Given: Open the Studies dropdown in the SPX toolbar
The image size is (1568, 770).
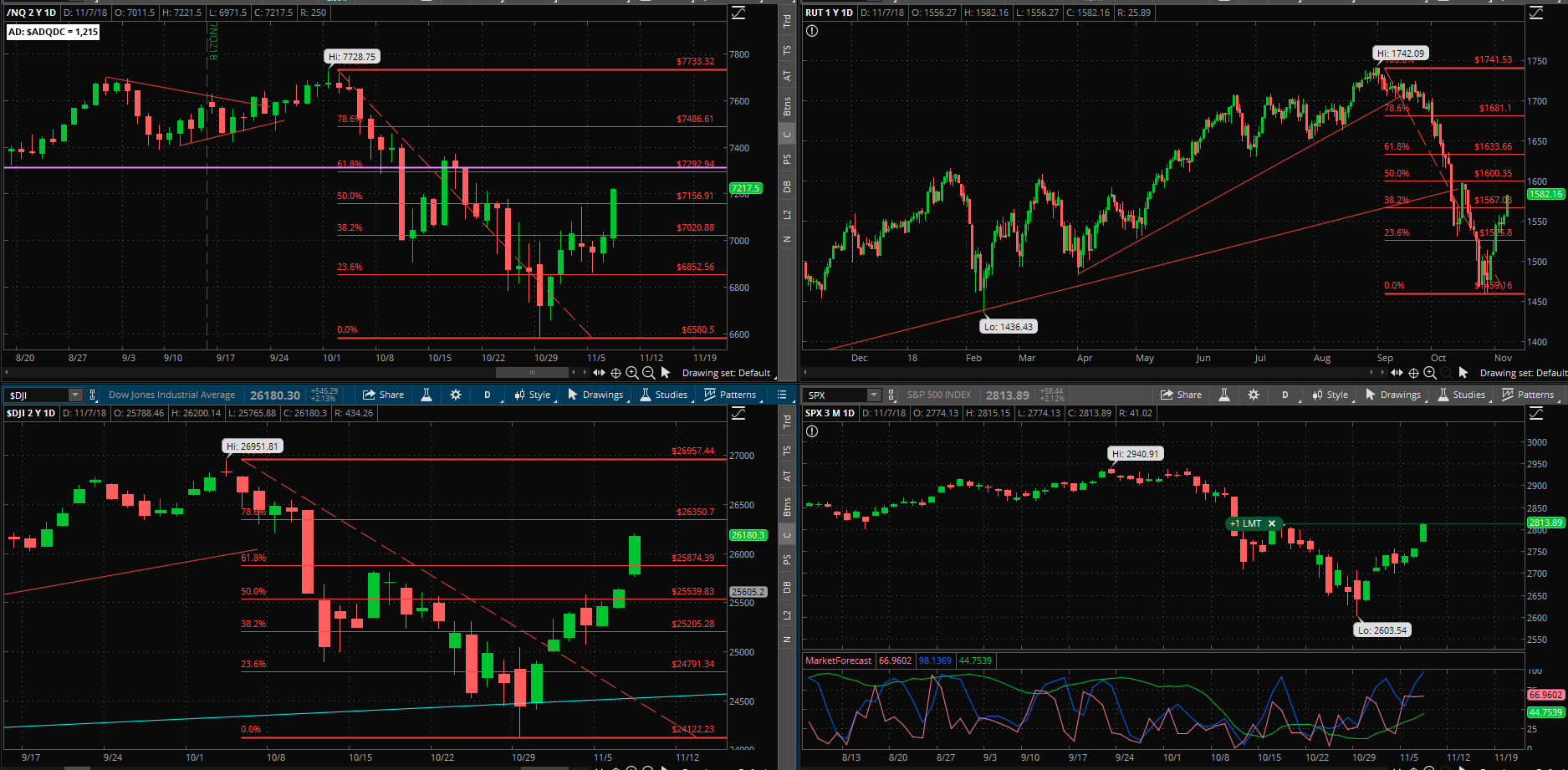Looking at the screenshot, I should [1461, 395].
